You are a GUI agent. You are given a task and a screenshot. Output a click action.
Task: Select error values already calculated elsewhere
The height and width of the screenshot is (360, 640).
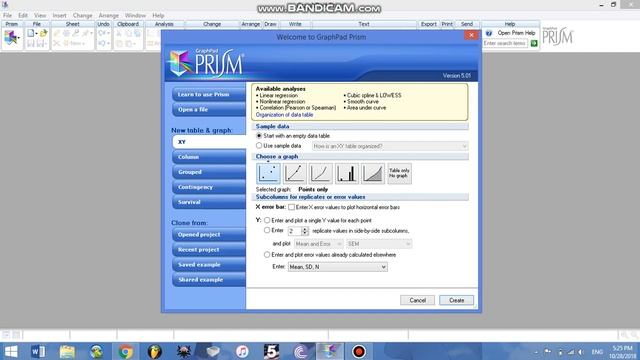(267, 255)
